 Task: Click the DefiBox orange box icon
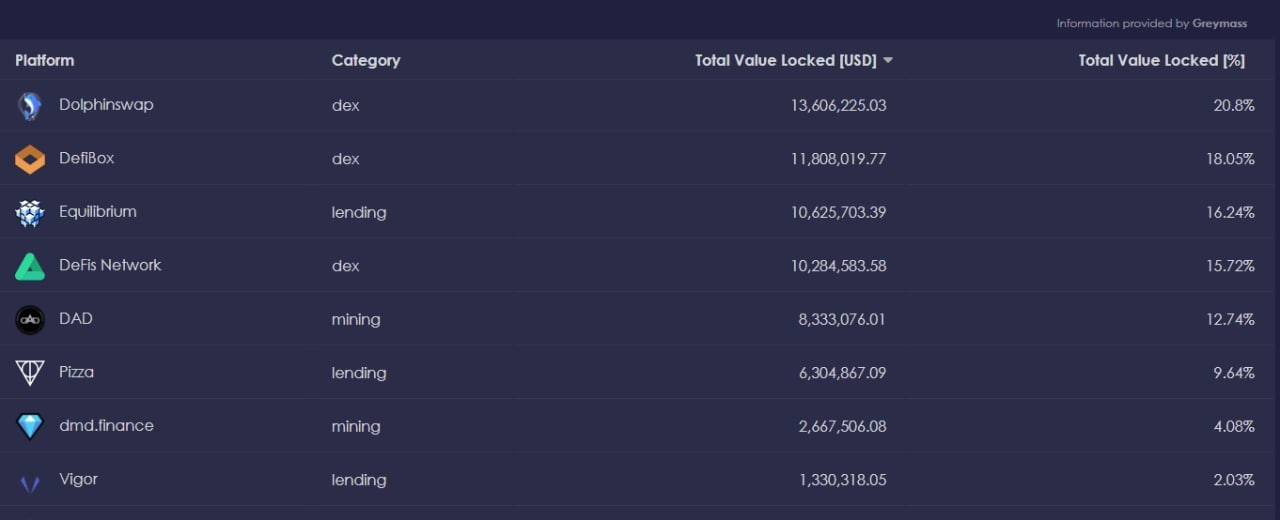pyautogui.click(x=30, y=159)
